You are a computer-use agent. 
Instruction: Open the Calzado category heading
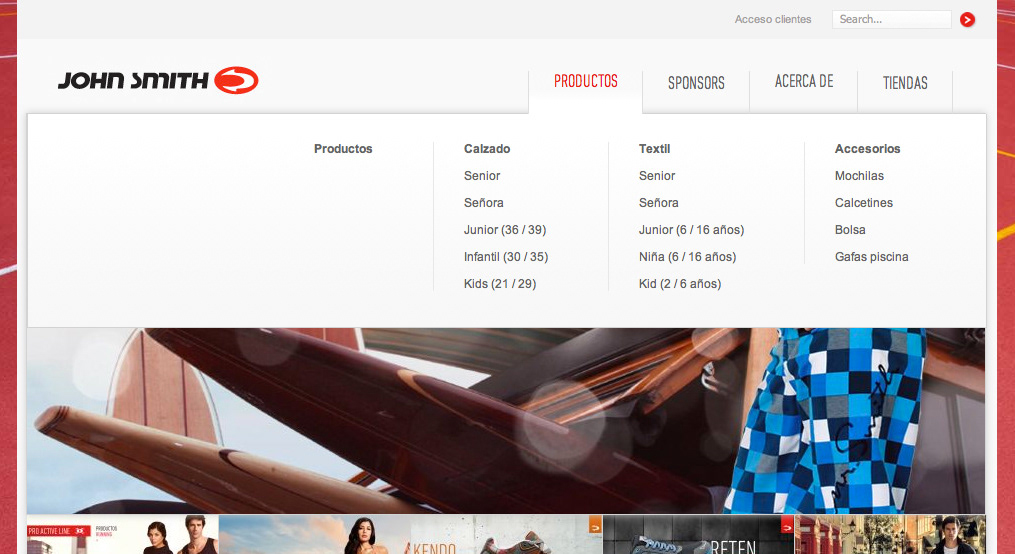487,149
